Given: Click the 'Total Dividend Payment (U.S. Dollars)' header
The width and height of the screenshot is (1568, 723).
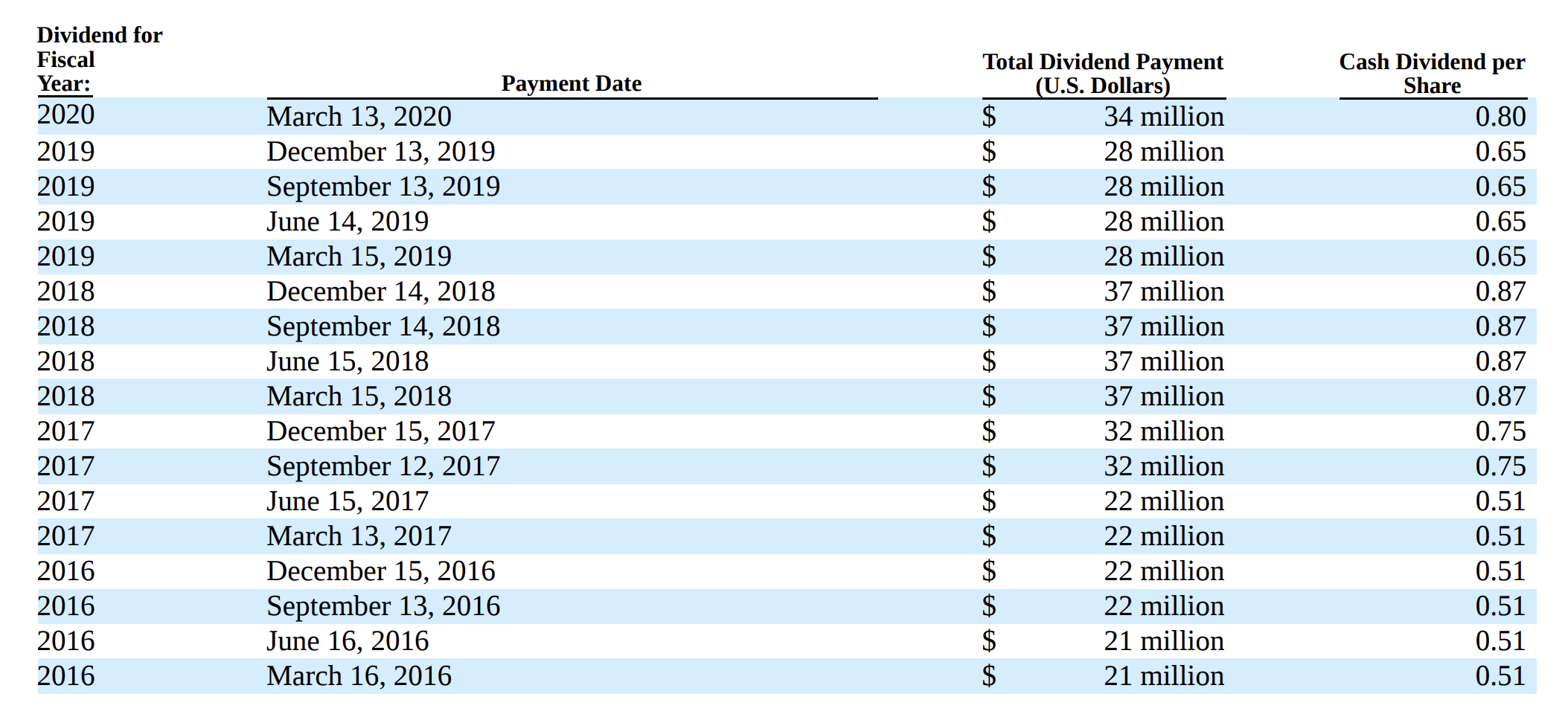Looking at the screenshot, I should click(1103, 73).
